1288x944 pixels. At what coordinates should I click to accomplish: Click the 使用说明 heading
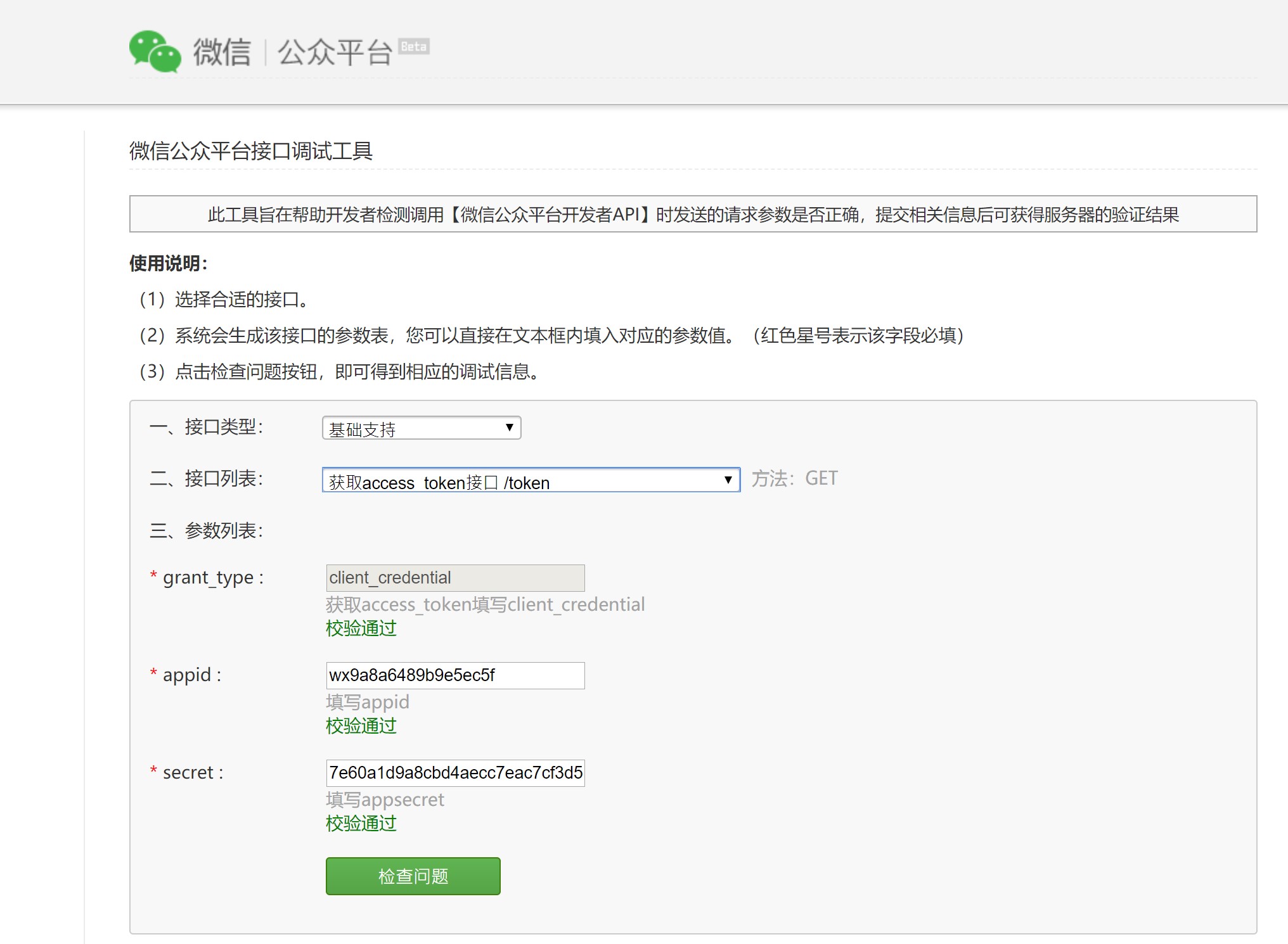point(169,264)
